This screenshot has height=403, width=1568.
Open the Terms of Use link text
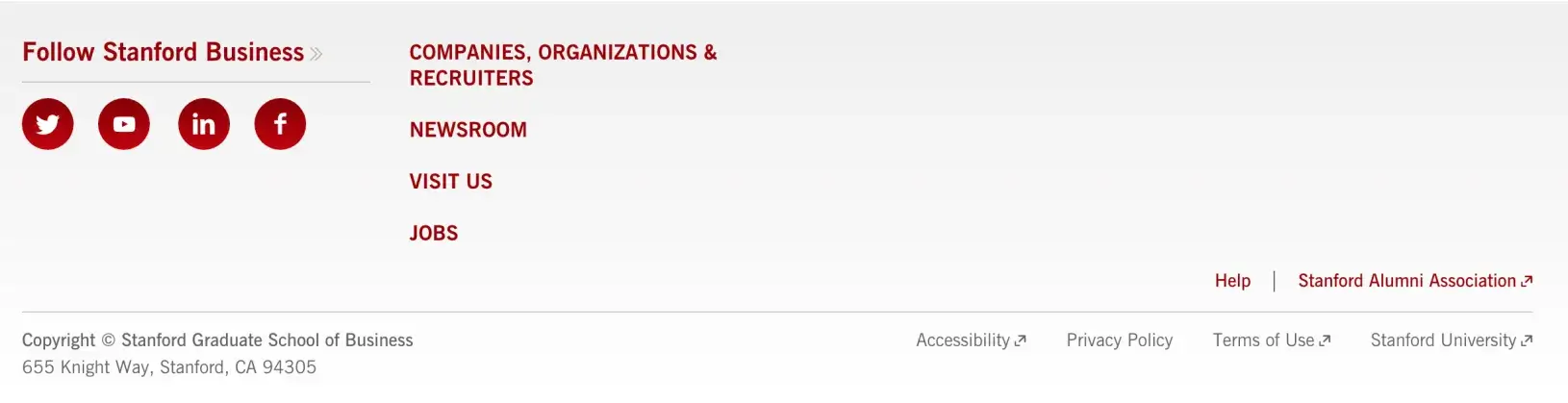1262,340
